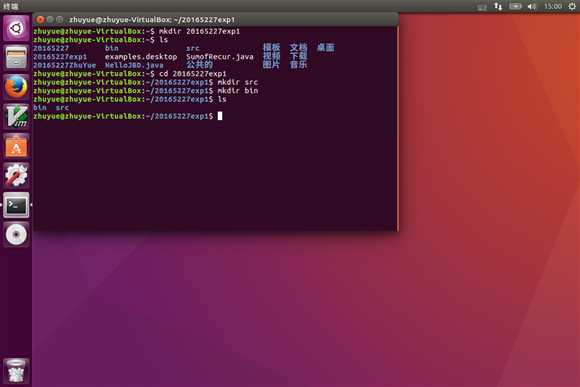
Task: Click the 文档 folder name
Action: 298,47
